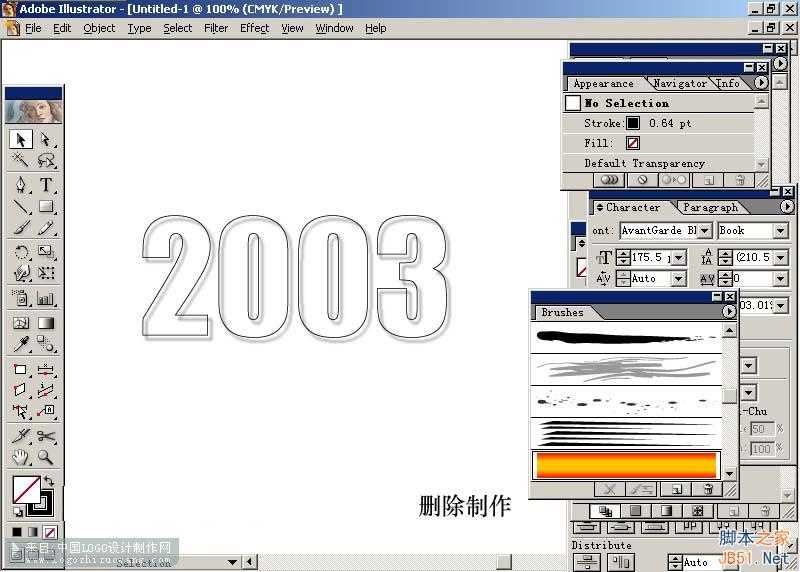Reset to default fill and stroke
This screenshot has height=572, width=800.
click(18, 512)
